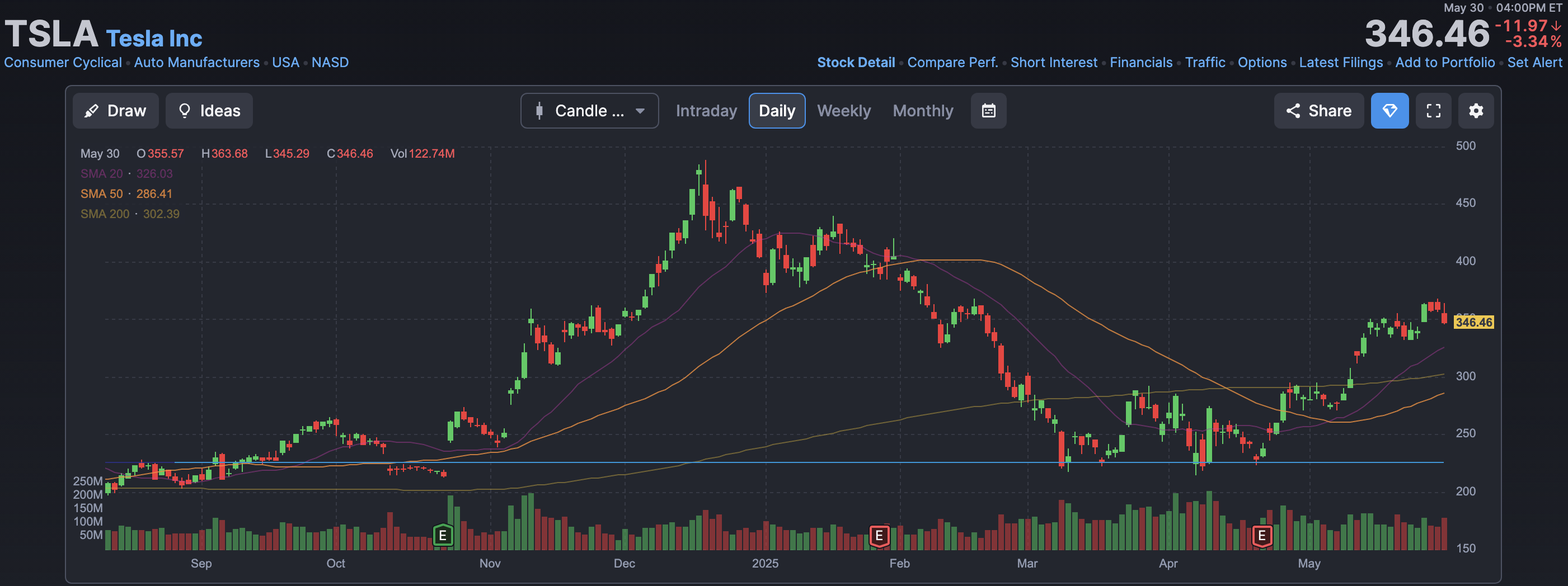
Task: Click the candlestick icon in chart type selector
Action: pos(539,111)
